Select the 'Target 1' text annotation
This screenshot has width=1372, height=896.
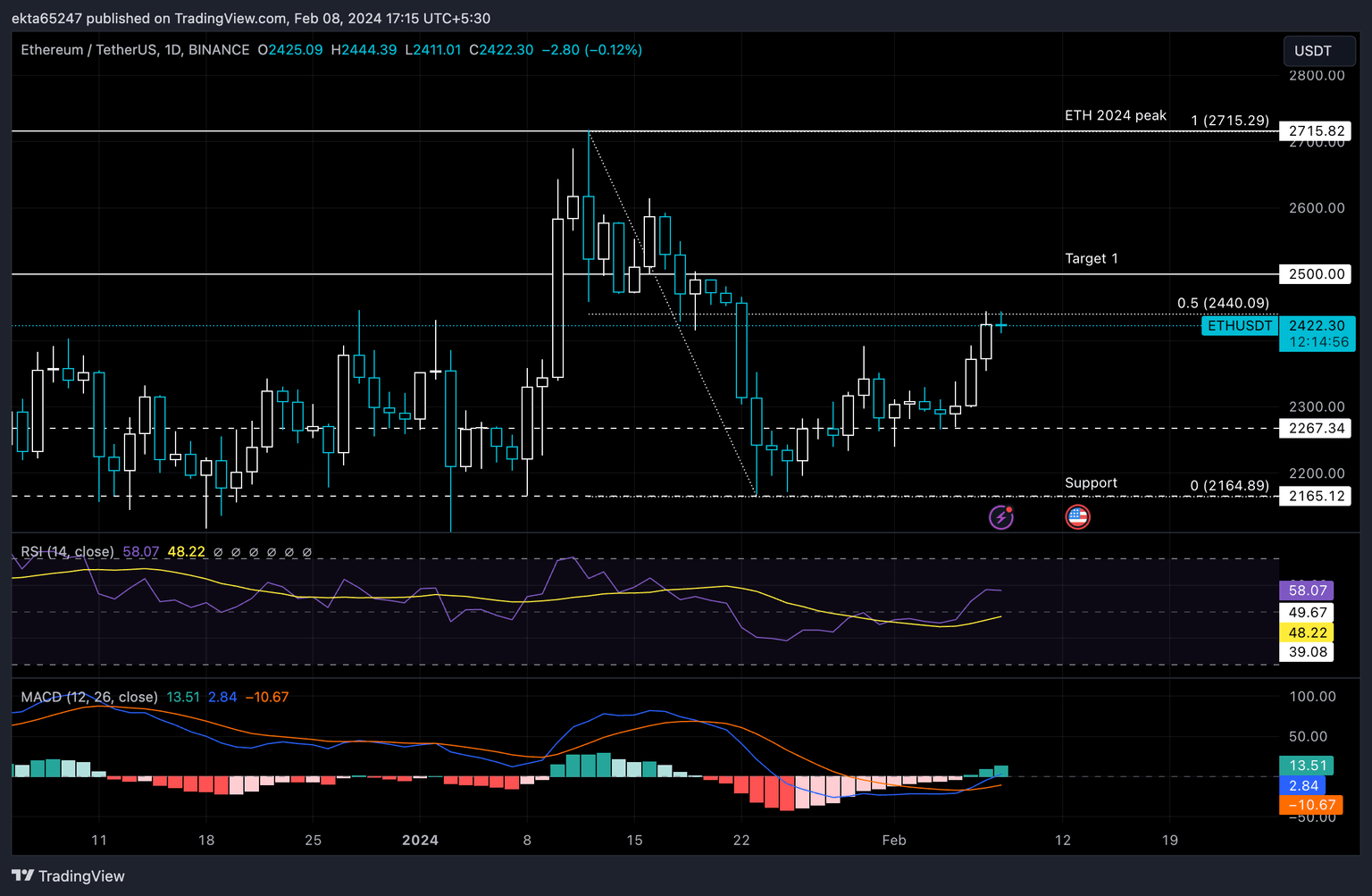click(1091, 258)
